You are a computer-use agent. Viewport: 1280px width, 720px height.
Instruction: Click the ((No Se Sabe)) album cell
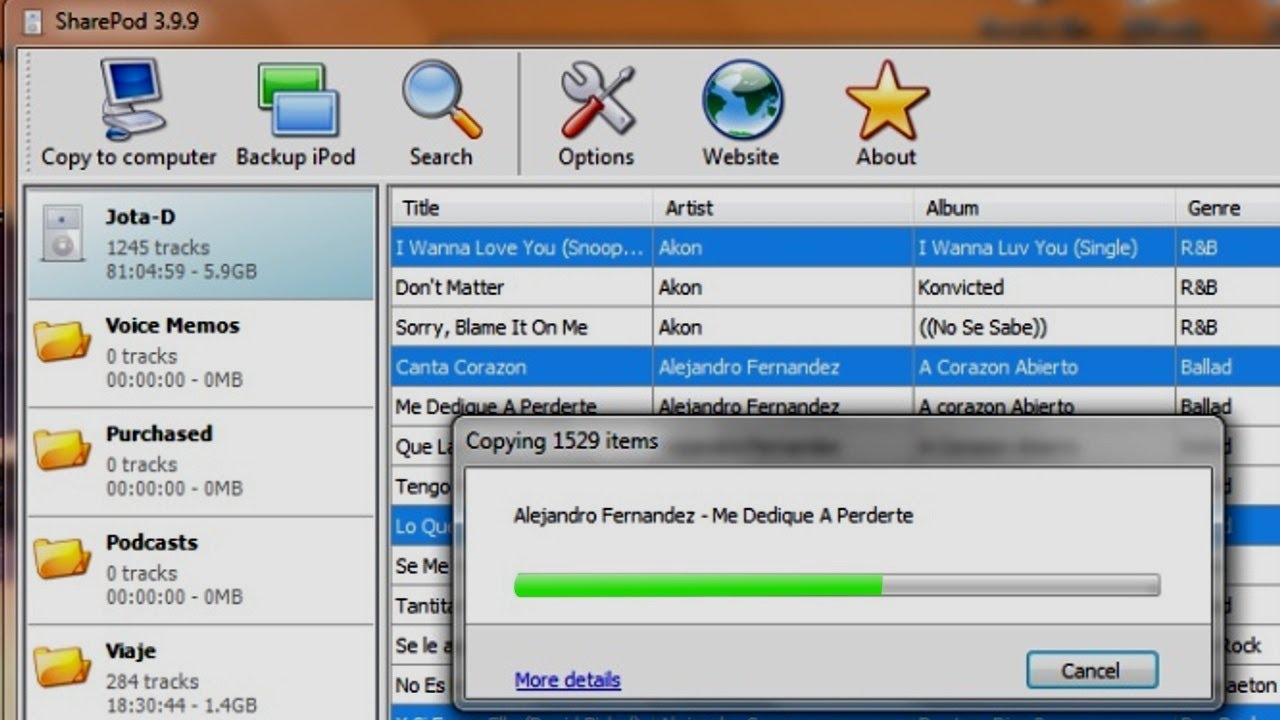point(1044,327)
